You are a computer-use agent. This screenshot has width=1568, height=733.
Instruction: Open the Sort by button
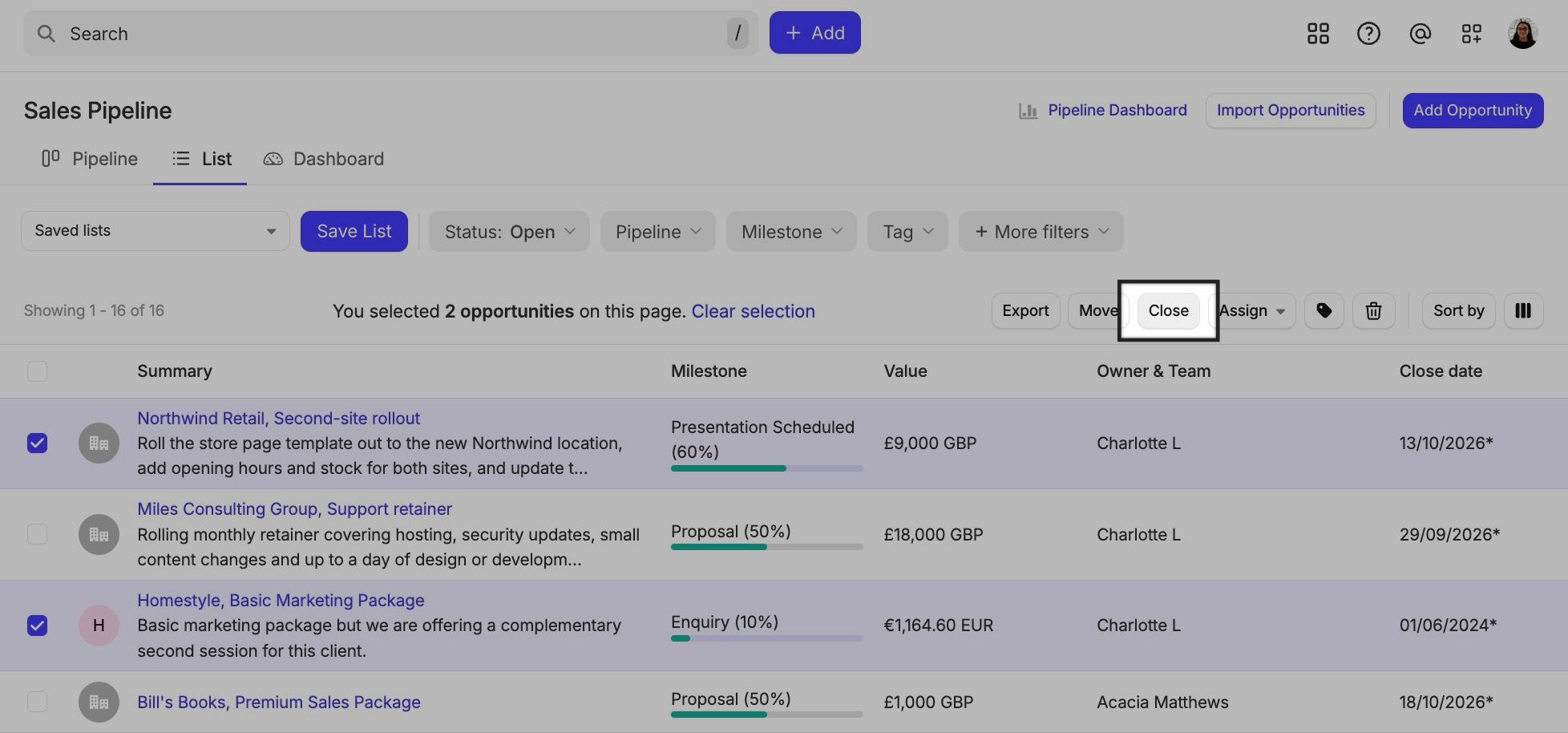[1458, 310]
